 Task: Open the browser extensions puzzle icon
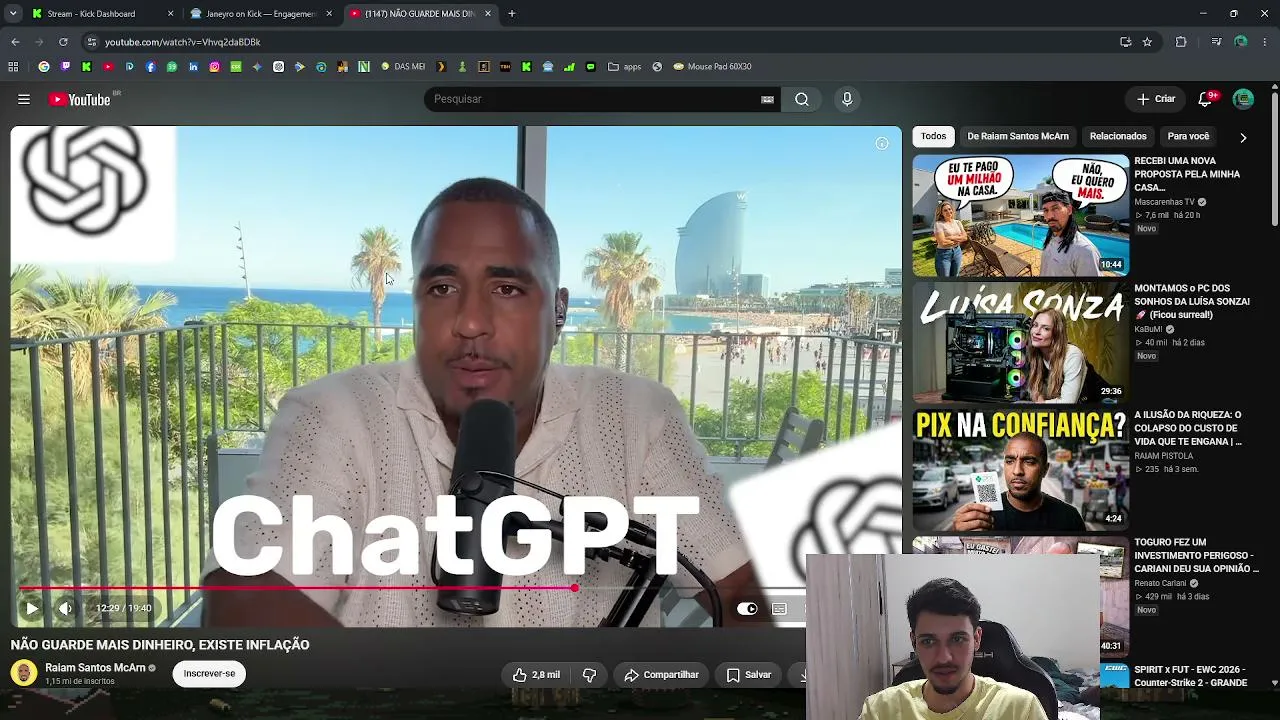1181,42
